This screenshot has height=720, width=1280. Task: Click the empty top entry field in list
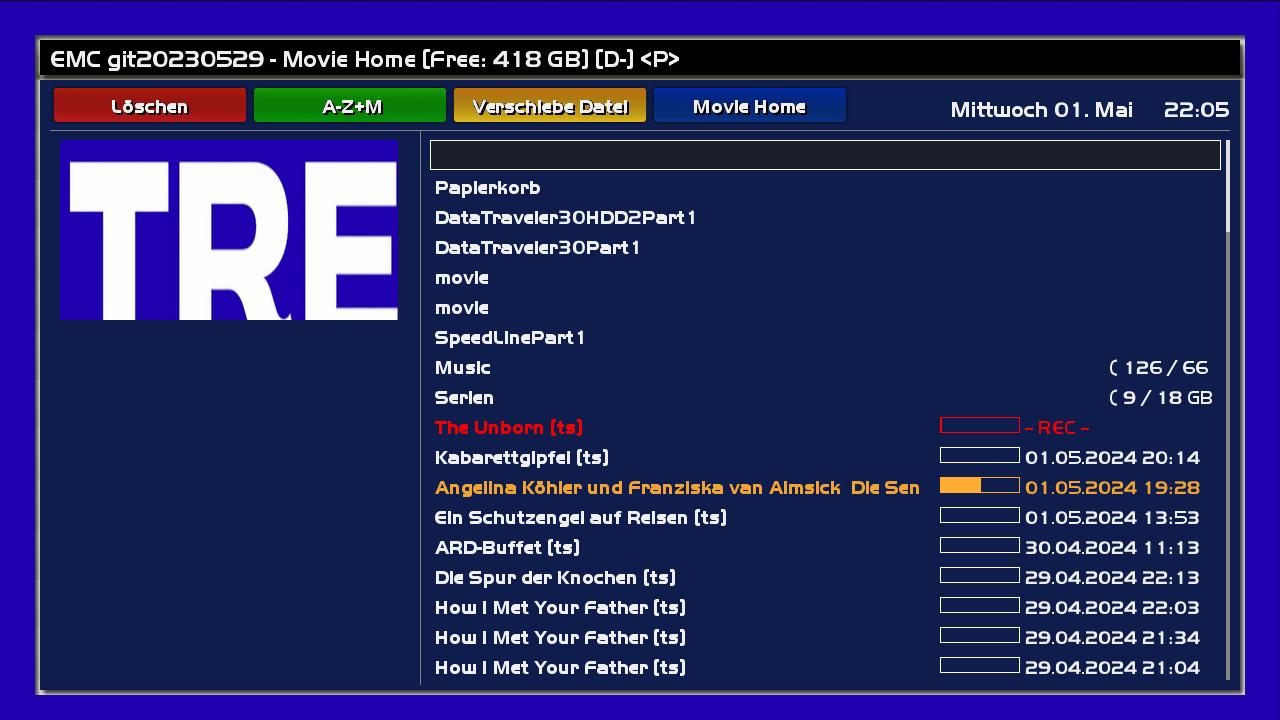pyautogui.click(x=825, y=155)
